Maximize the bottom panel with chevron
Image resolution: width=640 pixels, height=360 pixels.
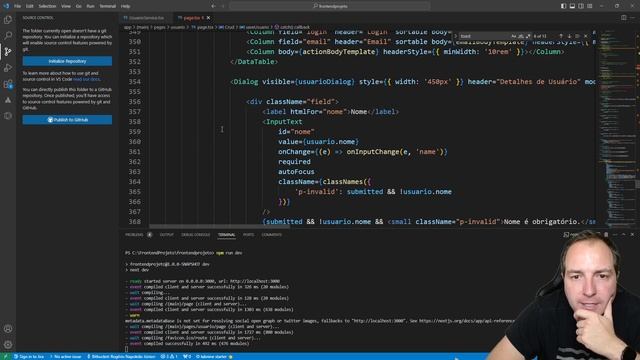(623, 234)
